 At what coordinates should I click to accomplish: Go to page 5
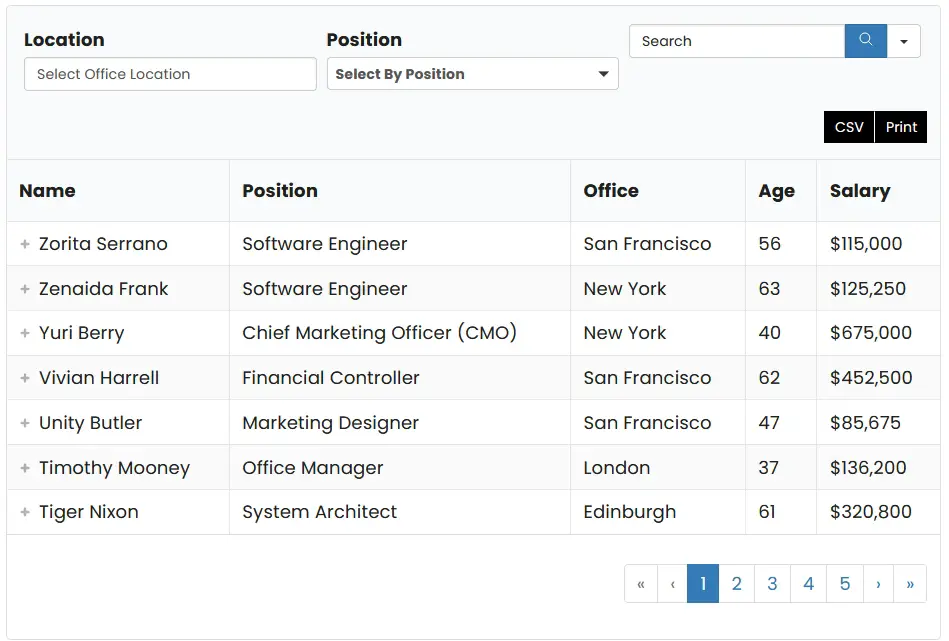click(845, 583)
